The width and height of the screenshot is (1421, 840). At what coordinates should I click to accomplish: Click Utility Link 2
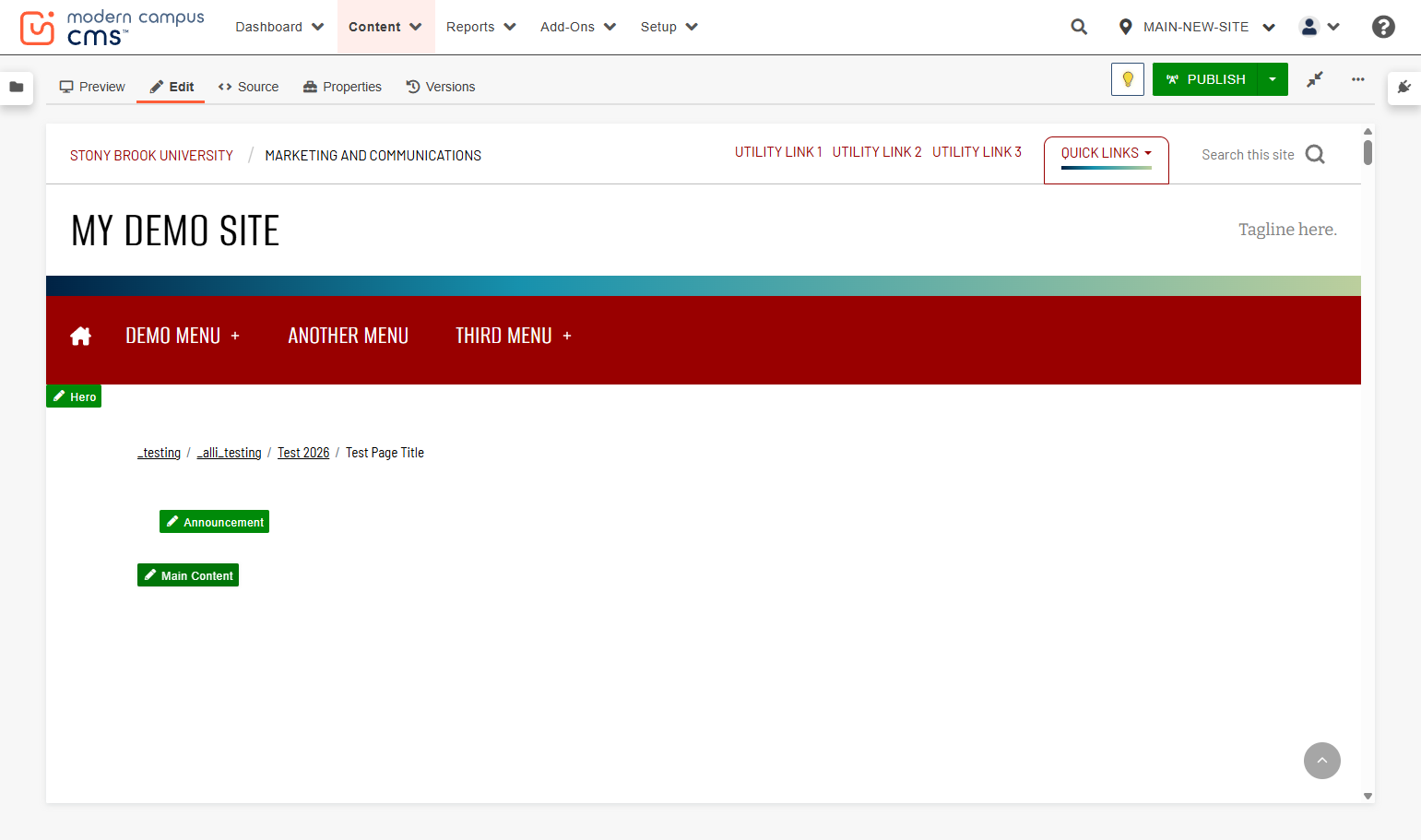pyautogui.click(x=877, y=152)
